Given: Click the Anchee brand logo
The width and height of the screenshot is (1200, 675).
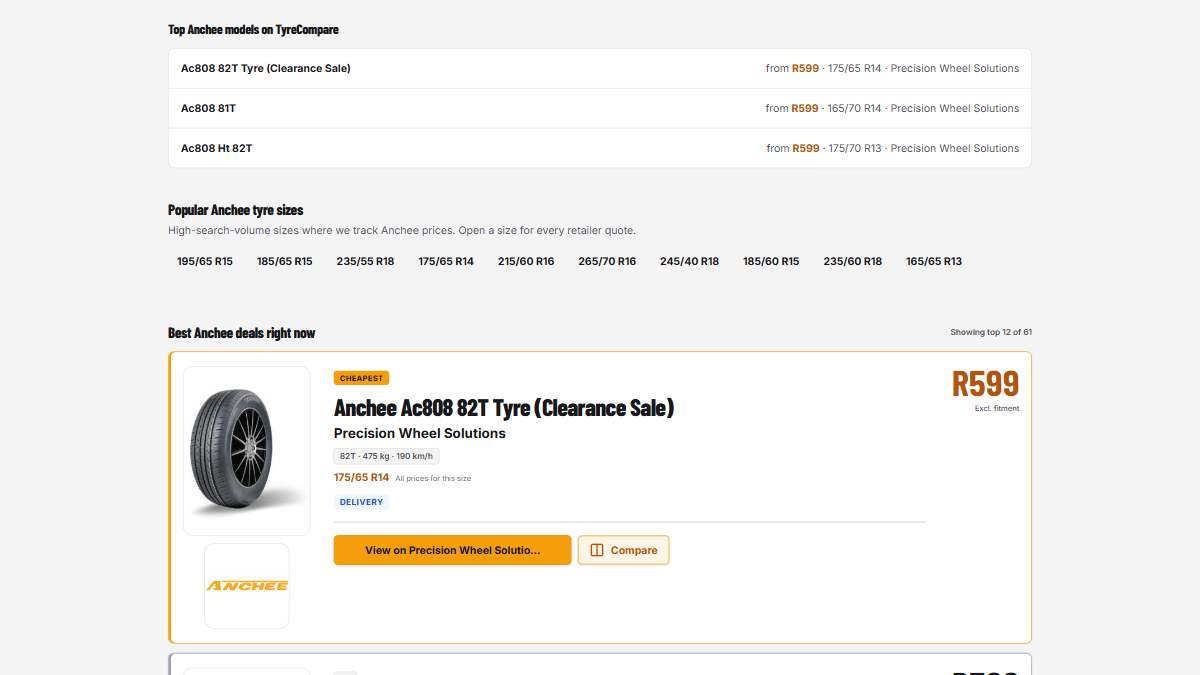Looking at the screenshot, I should click(247, 586).
